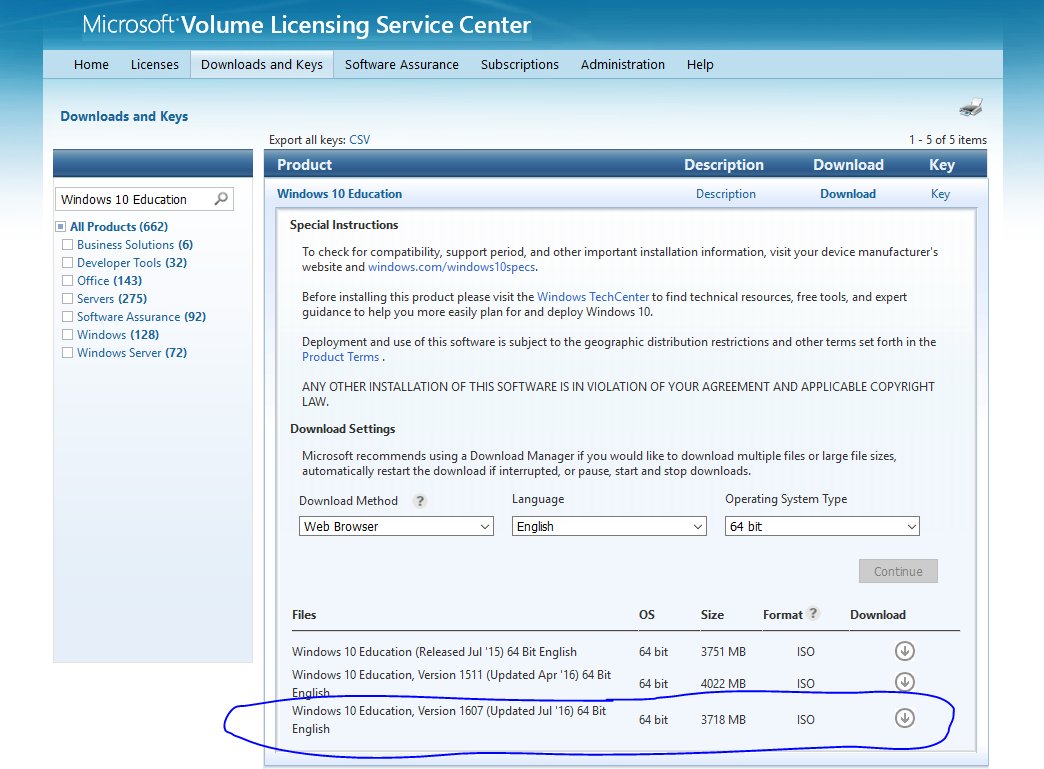Open the Operating System Type dropdown
The height and width of the screenshot is (769, 1044).
pos(822,526)
